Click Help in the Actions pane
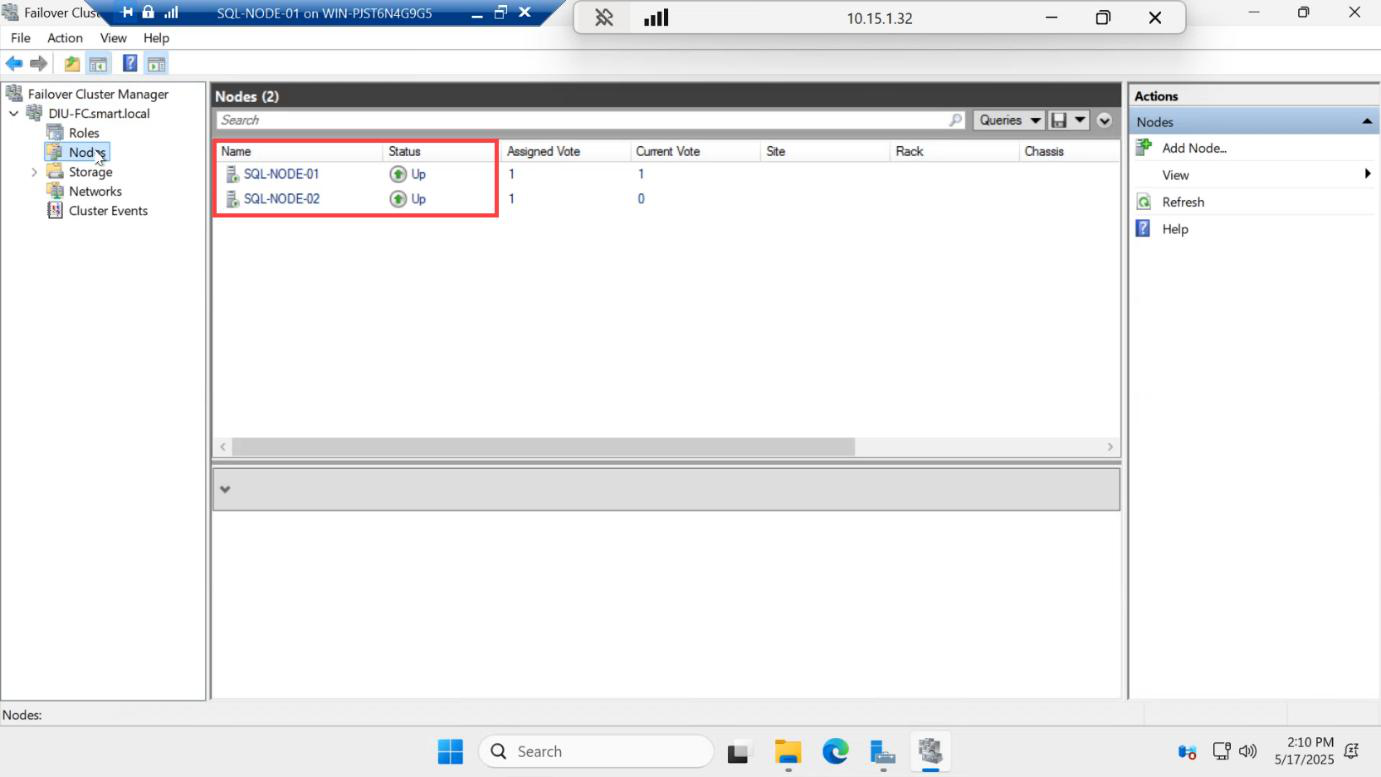The width and height of the screenshot is (1381, 777). [1175, 229]
